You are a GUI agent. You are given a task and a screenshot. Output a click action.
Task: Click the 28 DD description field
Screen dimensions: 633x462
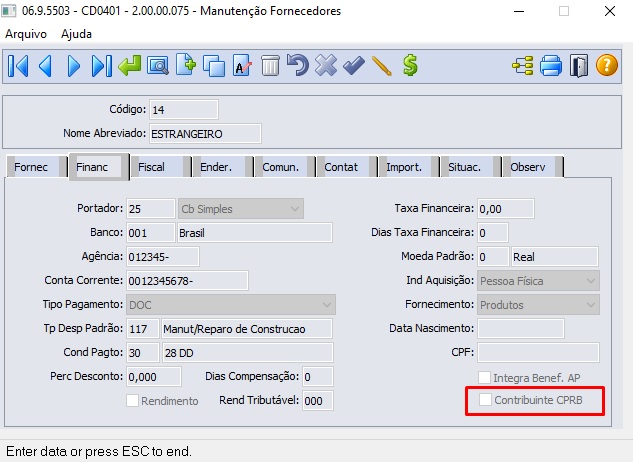pyautogui.click(x=247, y=353)
